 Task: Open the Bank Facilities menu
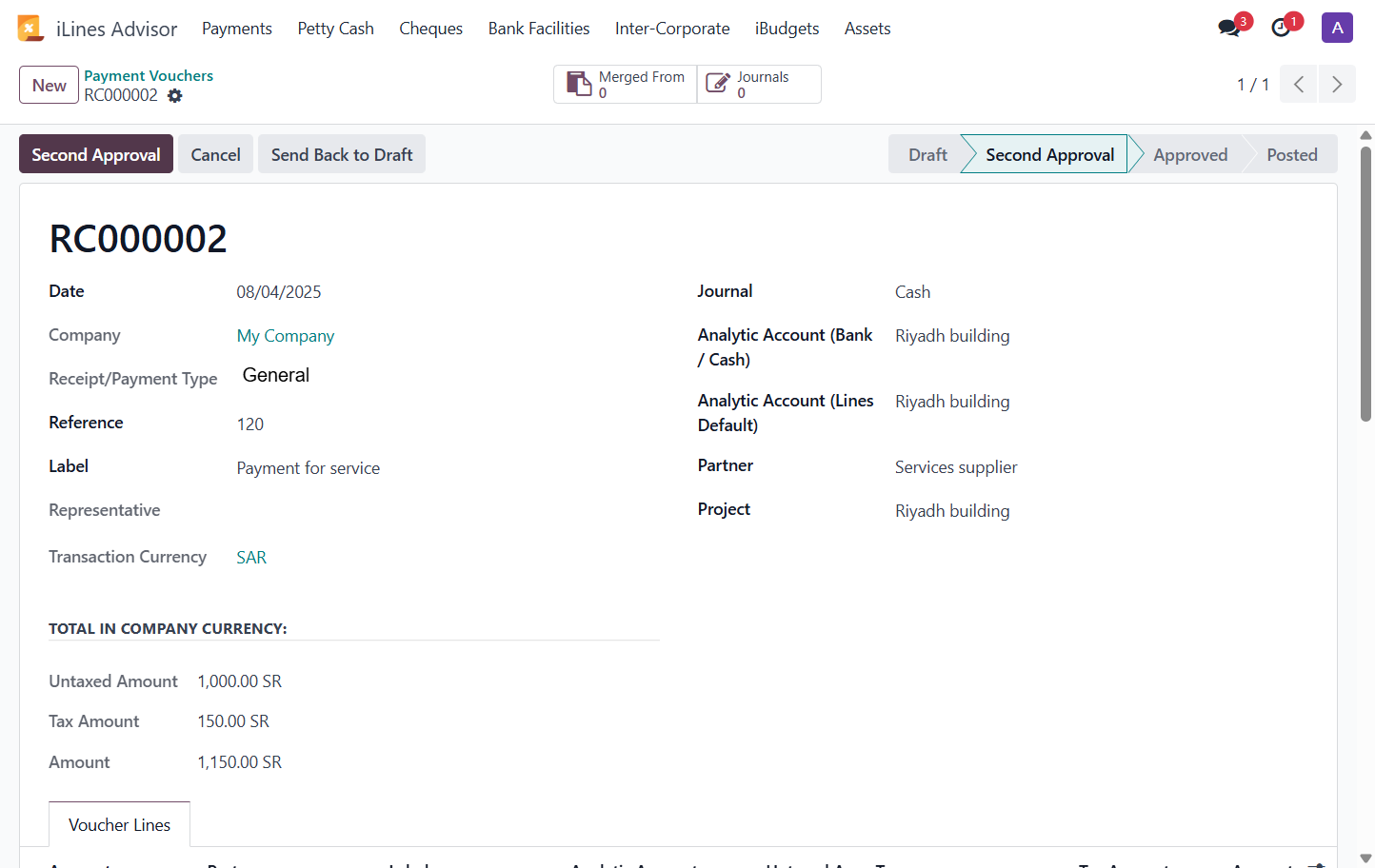click(539, 29)
